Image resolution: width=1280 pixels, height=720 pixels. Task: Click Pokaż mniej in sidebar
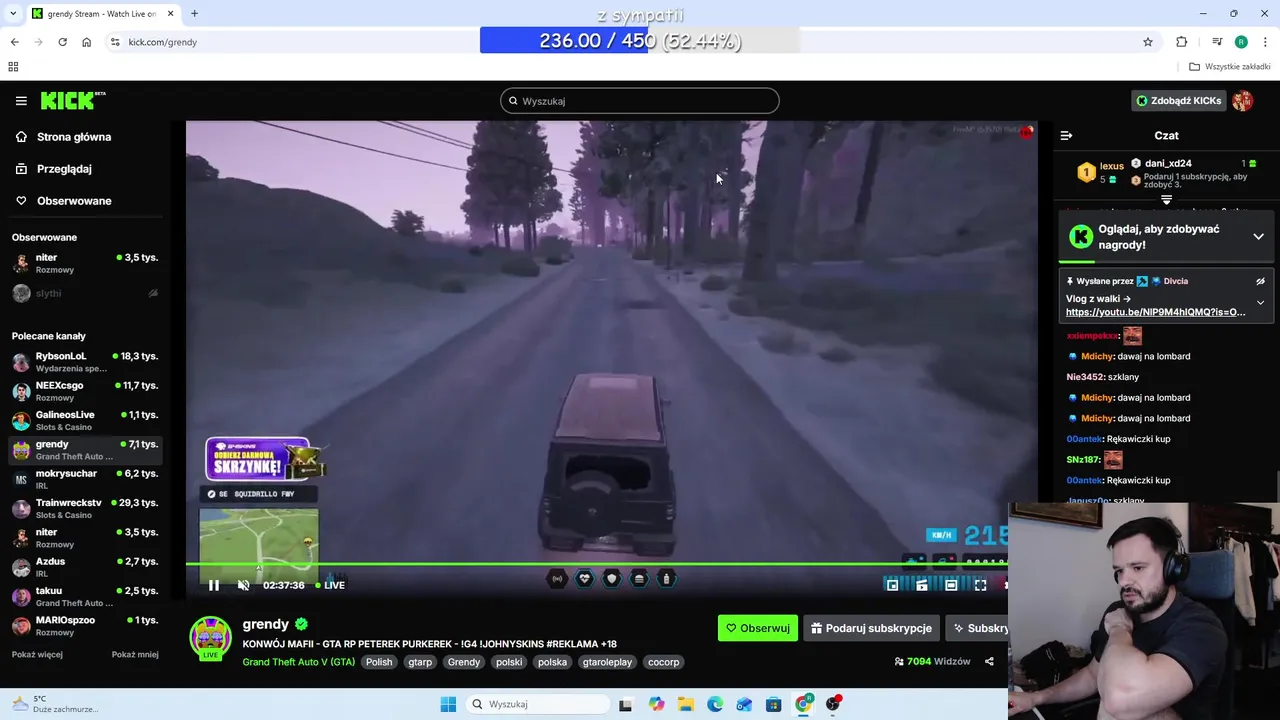click(x=135, y=655)
